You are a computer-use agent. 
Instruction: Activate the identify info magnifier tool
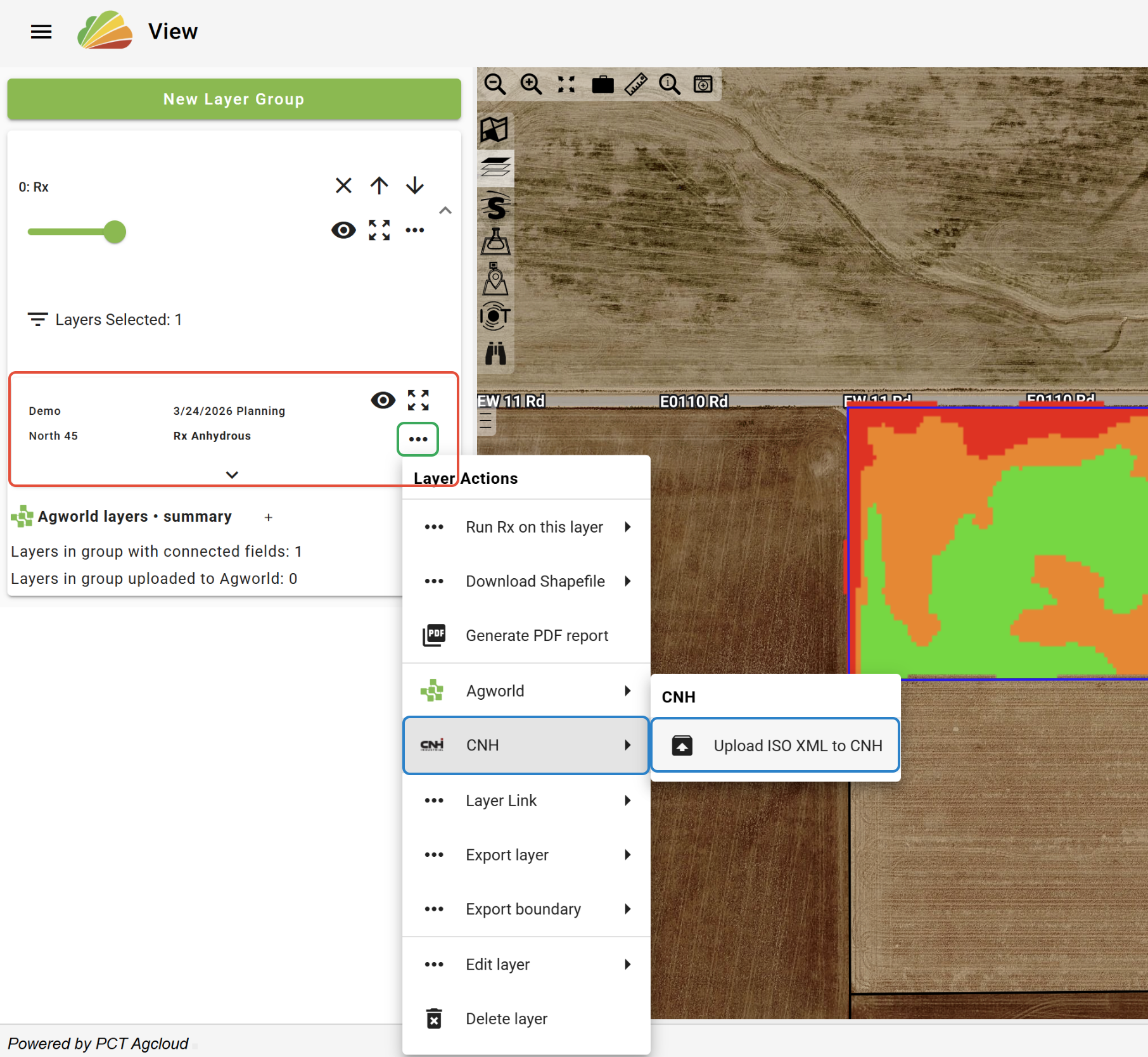(670, 84)
